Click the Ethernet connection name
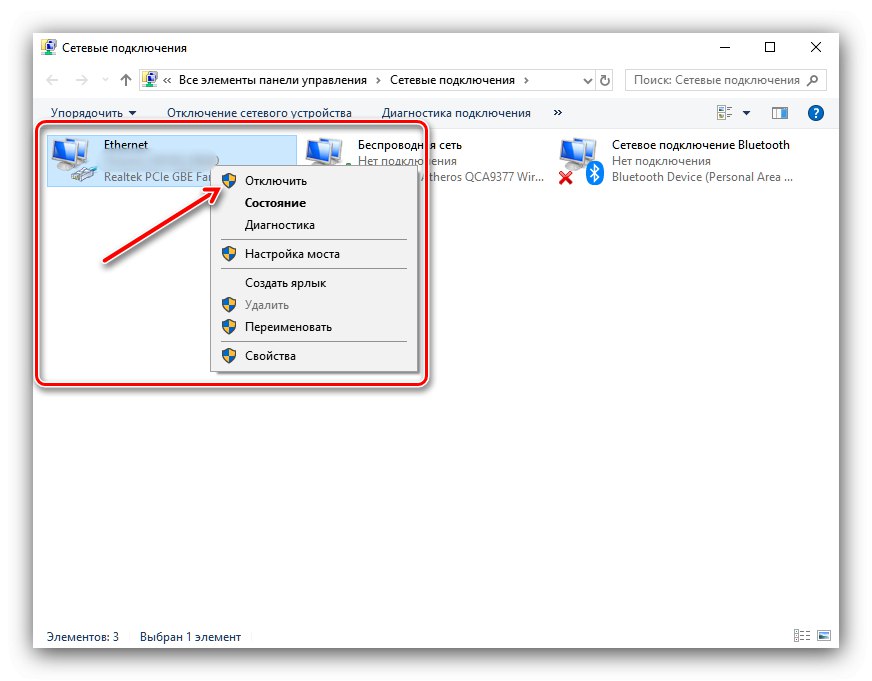The width and height of the screenshot is (872, 681). click(126, 145)
